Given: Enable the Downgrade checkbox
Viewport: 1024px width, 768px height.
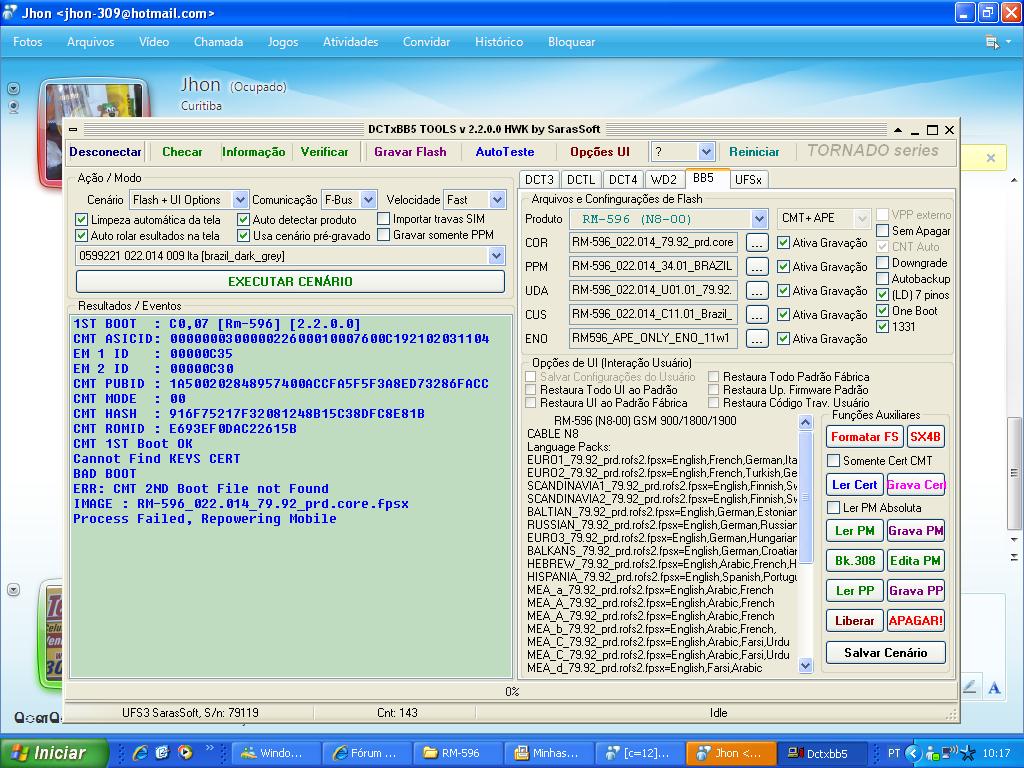Looking at the screenshot, I should pos(882,263).
